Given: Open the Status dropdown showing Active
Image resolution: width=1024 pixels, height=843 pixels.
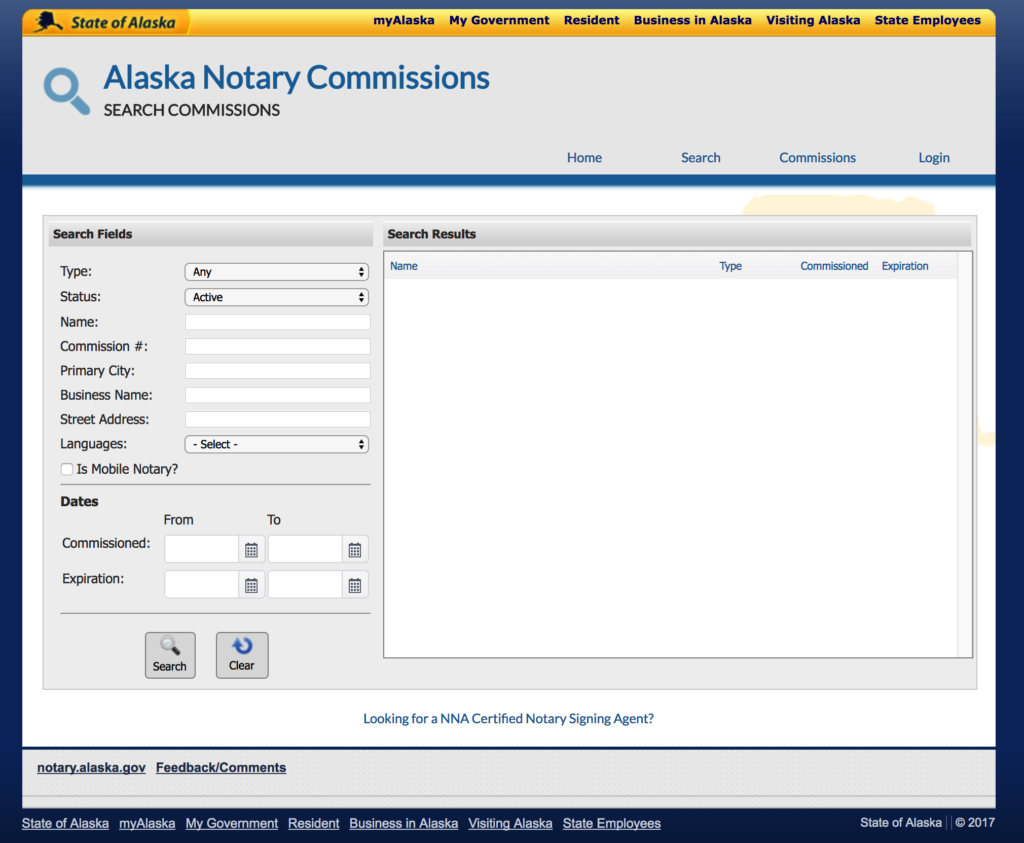Looking at the screenshot, I should [x=276, y=296].
